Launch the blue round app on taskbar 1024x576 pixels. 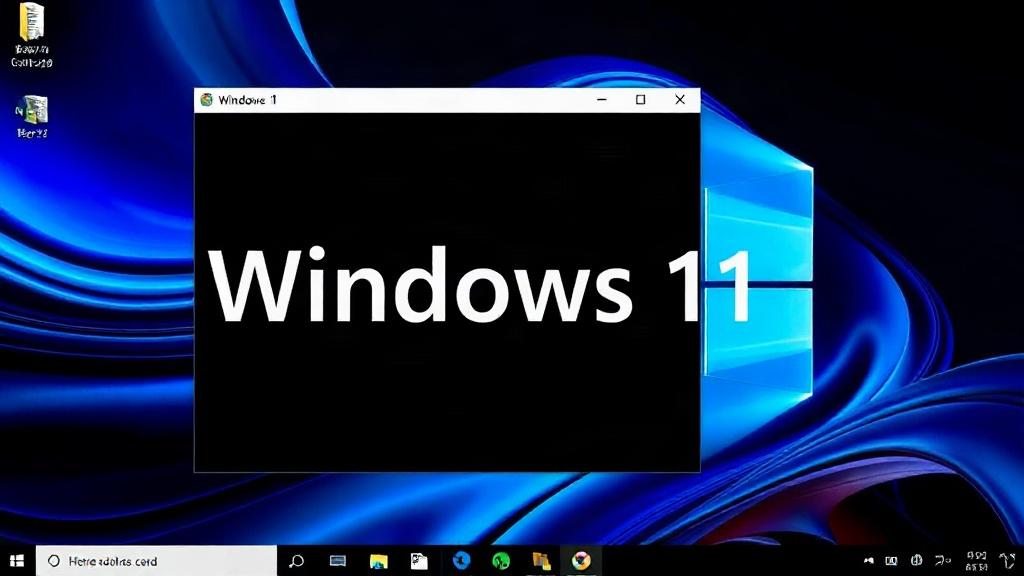462,561
